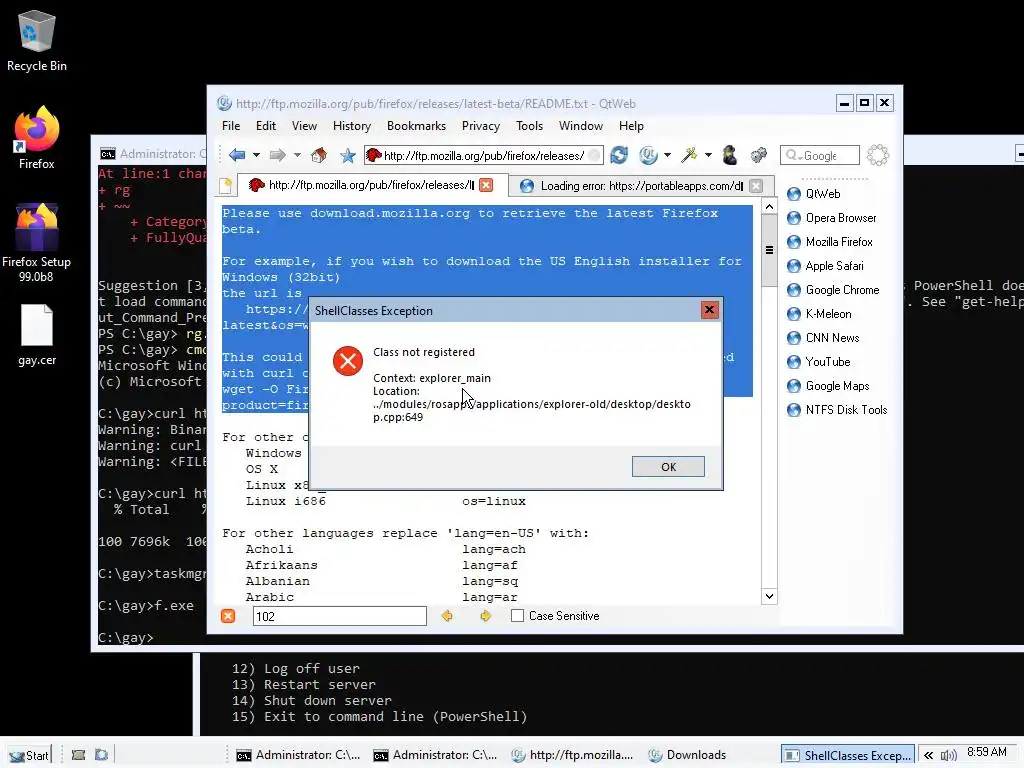Open Downloads taskbar item
This screenshot has width=1024, height=768.
point(687,755)
